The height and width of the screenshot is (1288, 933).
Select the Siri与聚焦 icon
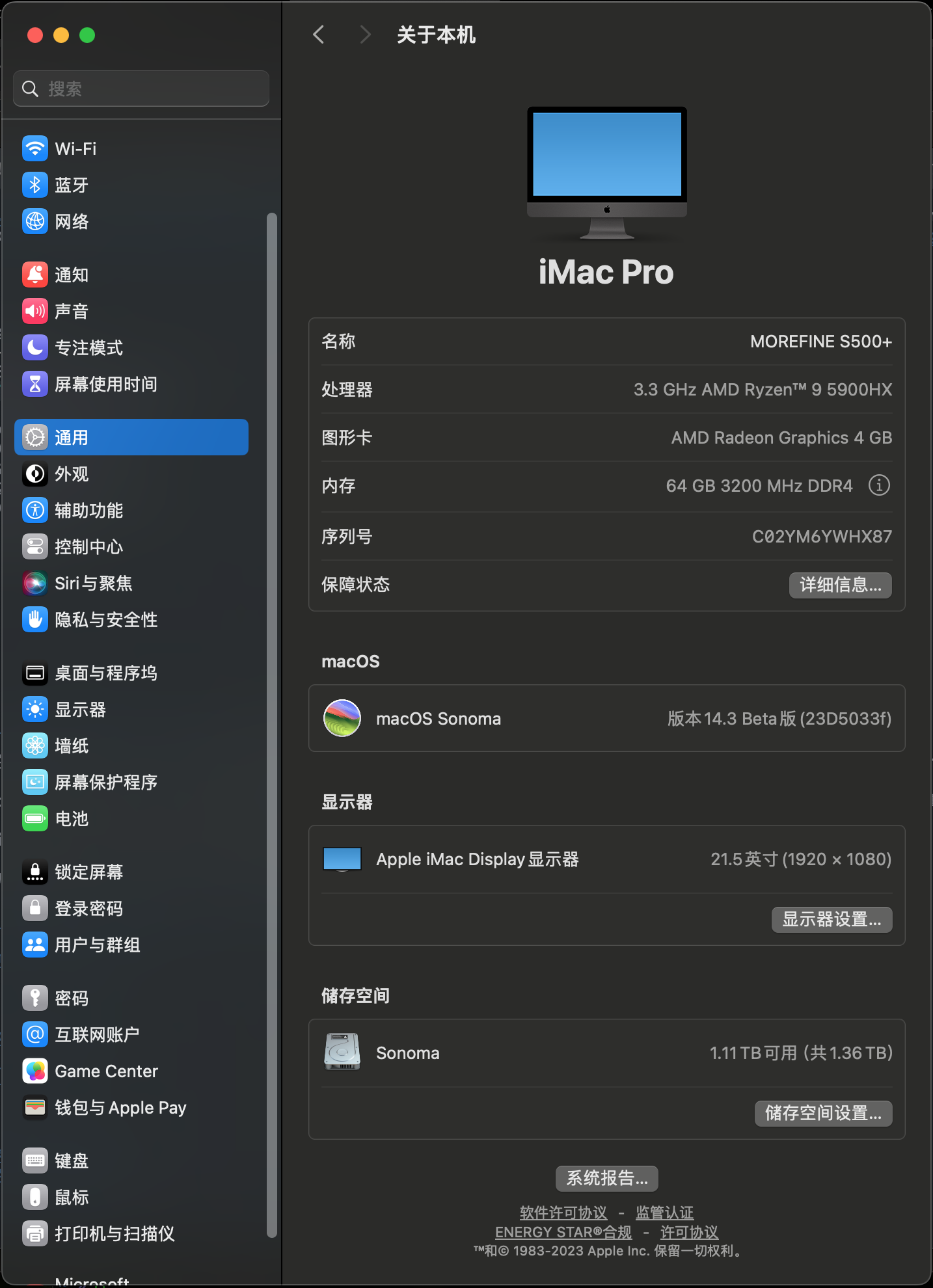(x=35, y=583)
